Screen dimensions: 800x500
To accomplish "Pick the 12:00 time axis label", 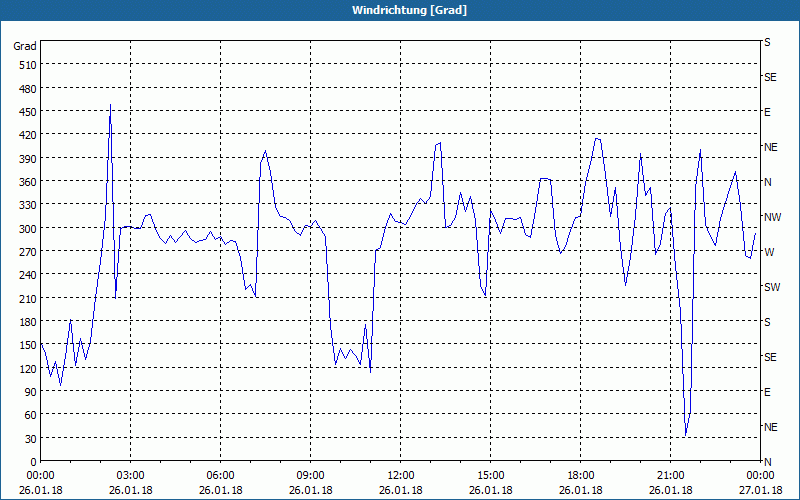I will pos(401,476).
